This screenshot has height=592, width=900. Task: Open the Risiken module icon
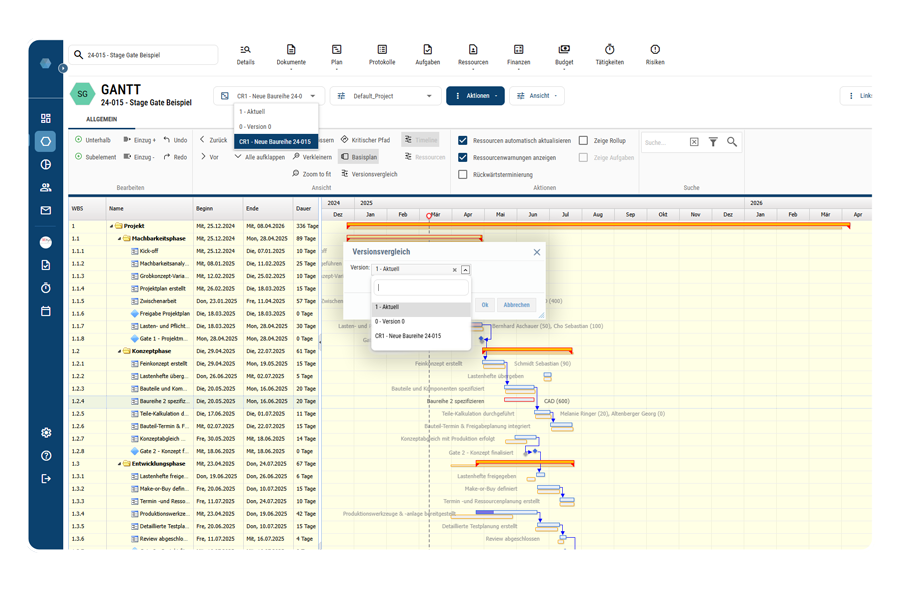tap(655, 50)
